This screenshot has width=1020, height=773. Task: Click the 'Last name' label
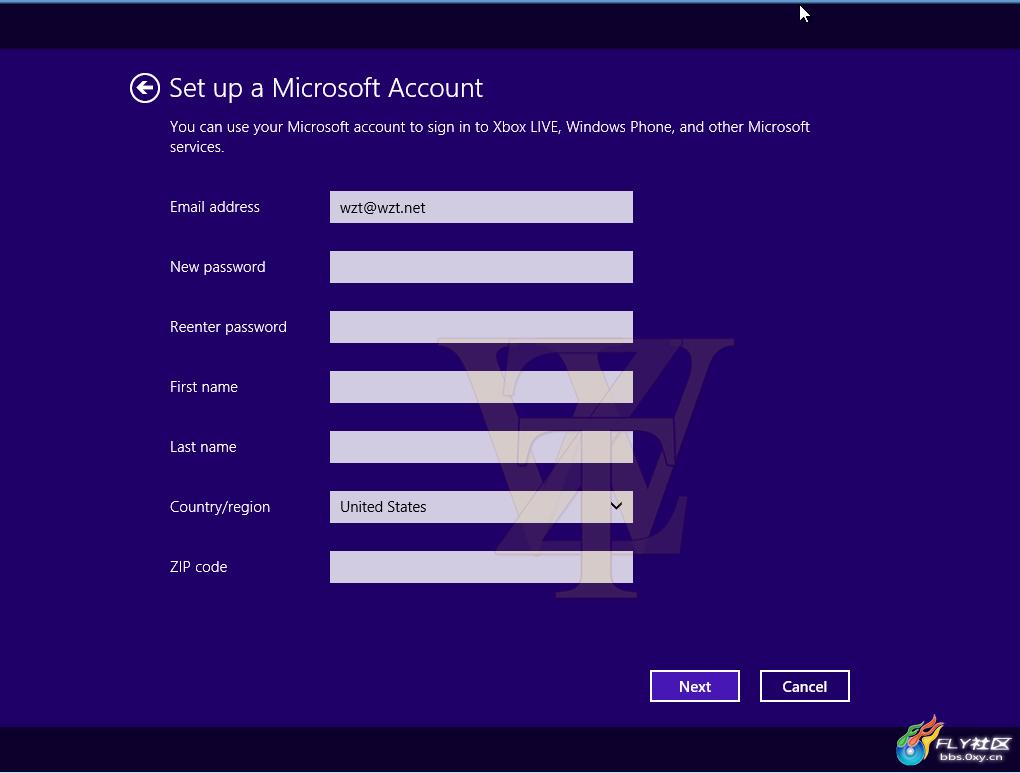(x=203, y=446)
